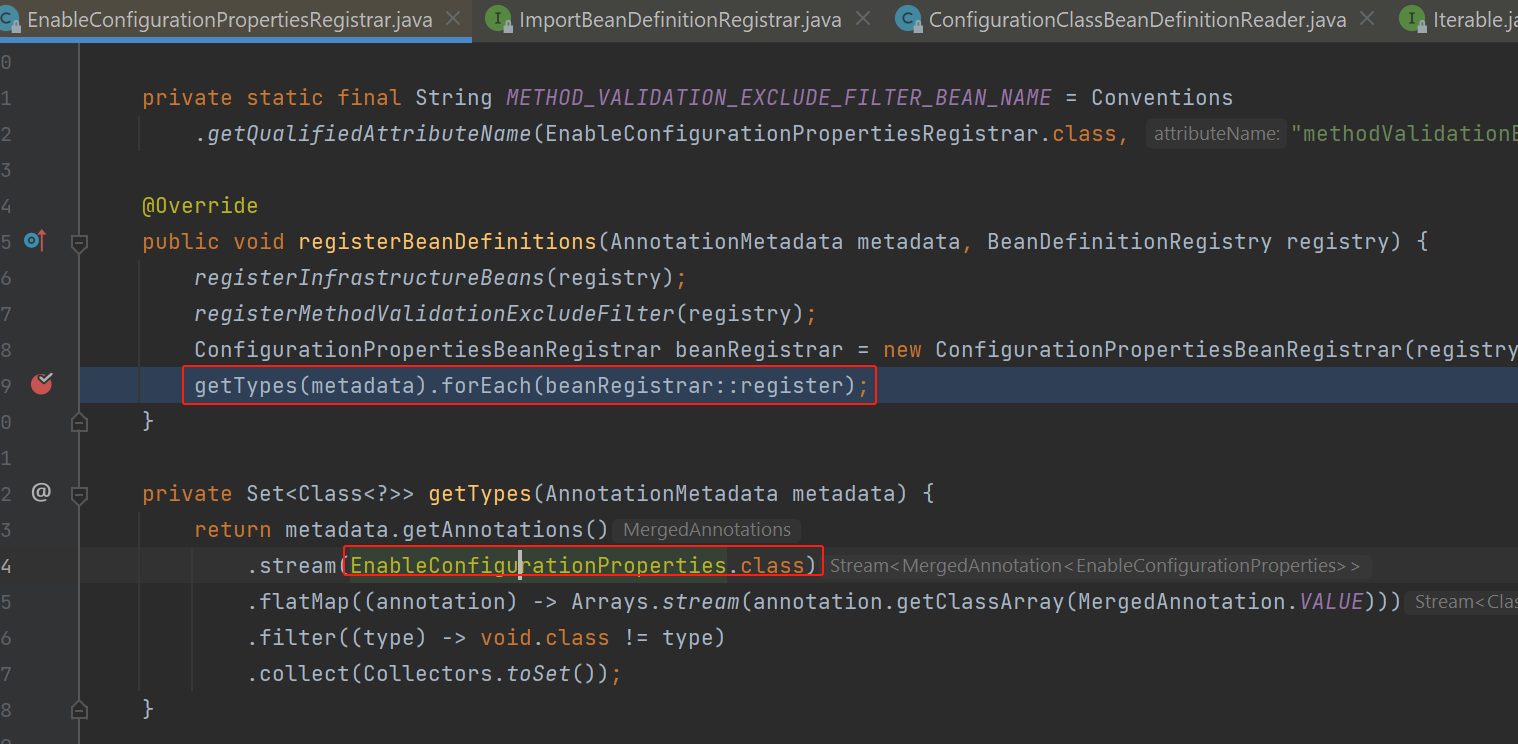Image resolution: width=1518 pixels, height=744 pixels.
Task: Click the BeanDefinitionRegistry parameter type
Action: [x=1129, y=242]
